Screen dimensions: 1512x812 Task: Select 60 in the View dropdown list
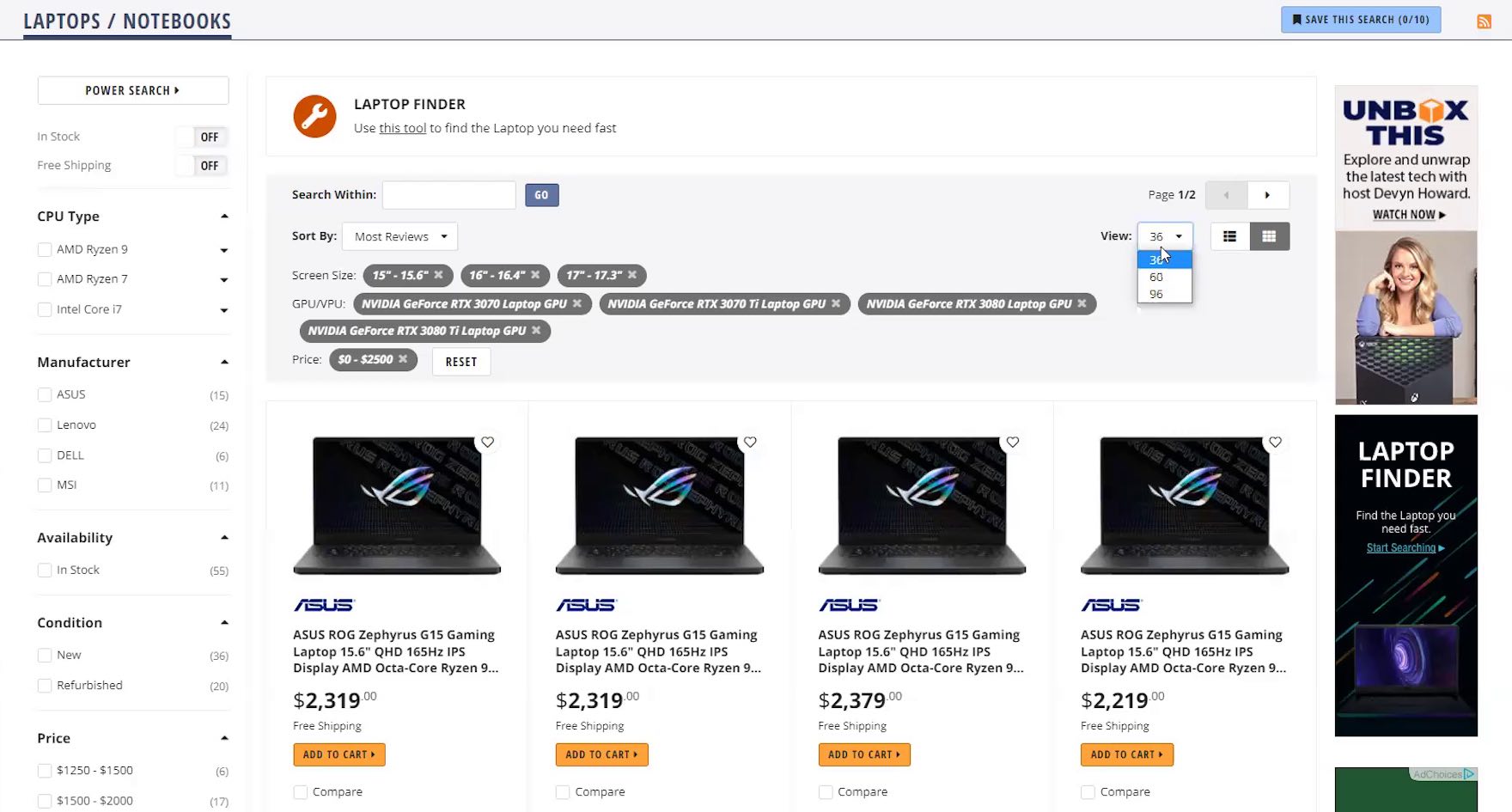[x=1156, y=277]
